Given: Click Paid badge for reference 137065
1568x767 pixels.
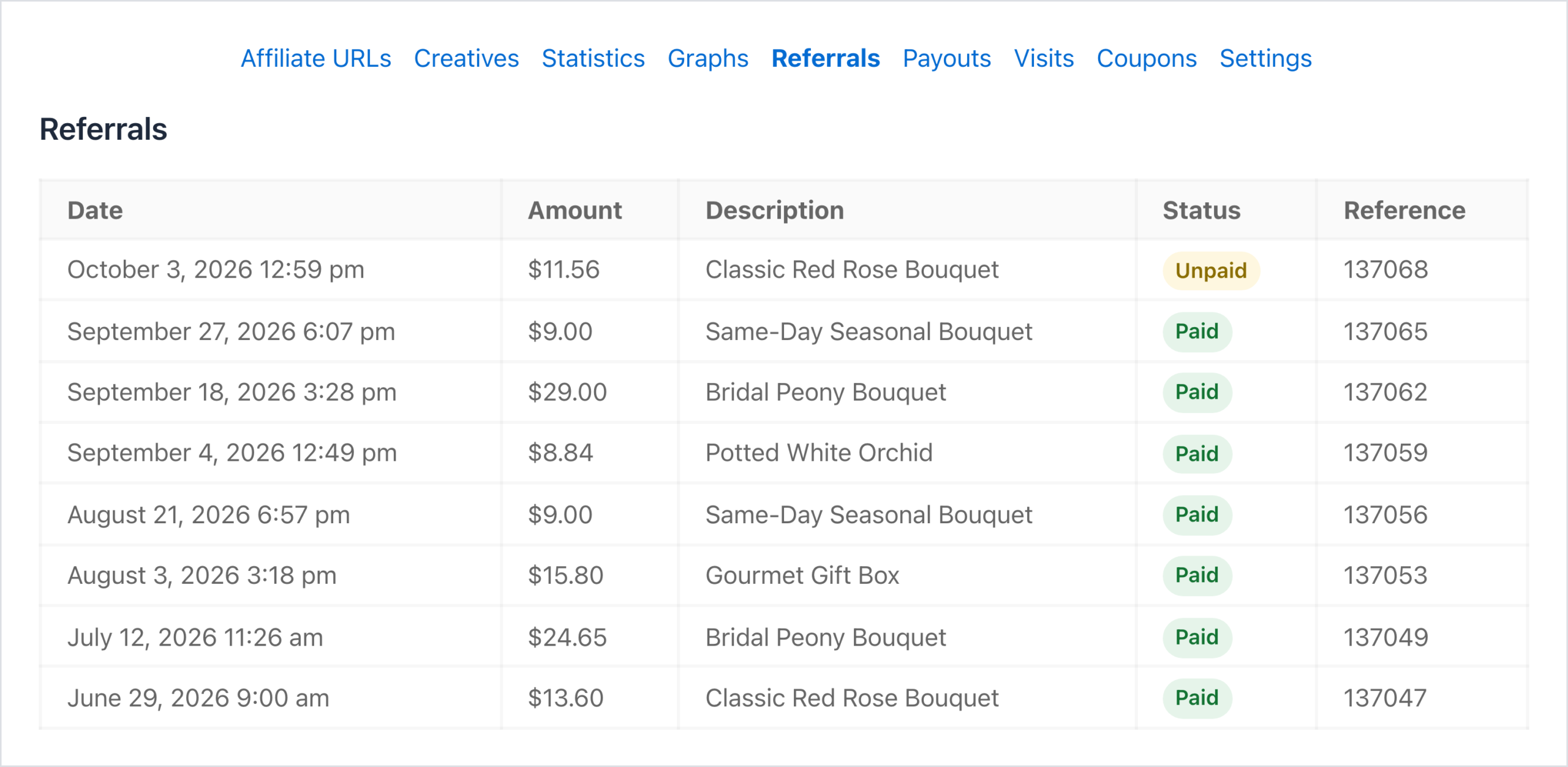Looking at the screenshot, I should [x=1197, y=331].
